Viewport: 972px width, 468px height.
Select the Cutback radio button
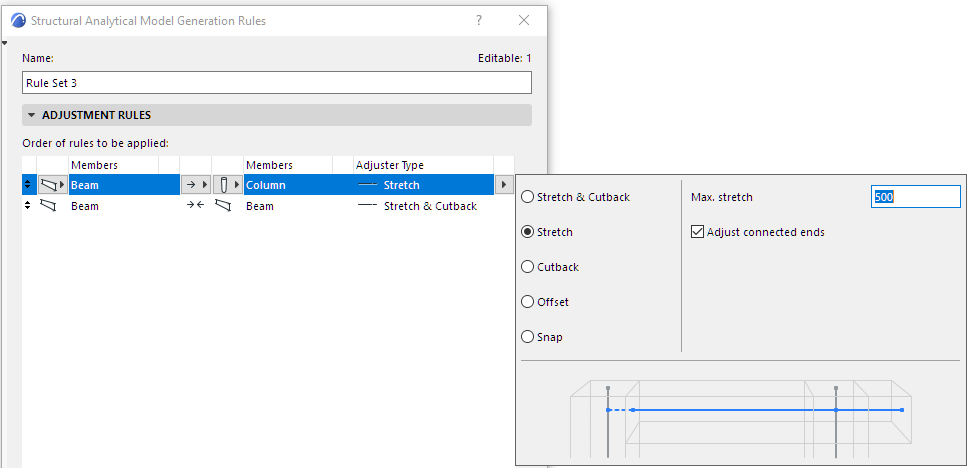pos(528,267)
